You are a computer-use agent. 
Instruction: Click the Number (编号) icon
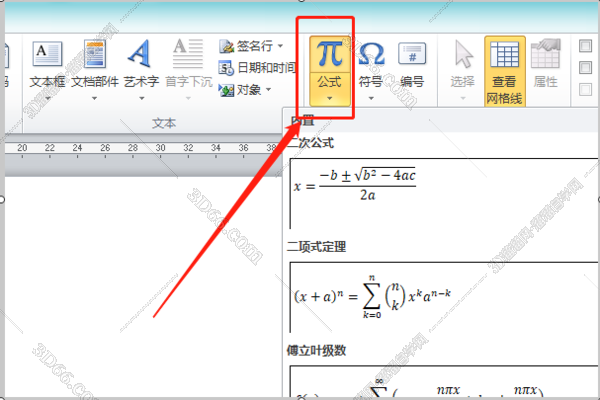click(x=412, y=54)
